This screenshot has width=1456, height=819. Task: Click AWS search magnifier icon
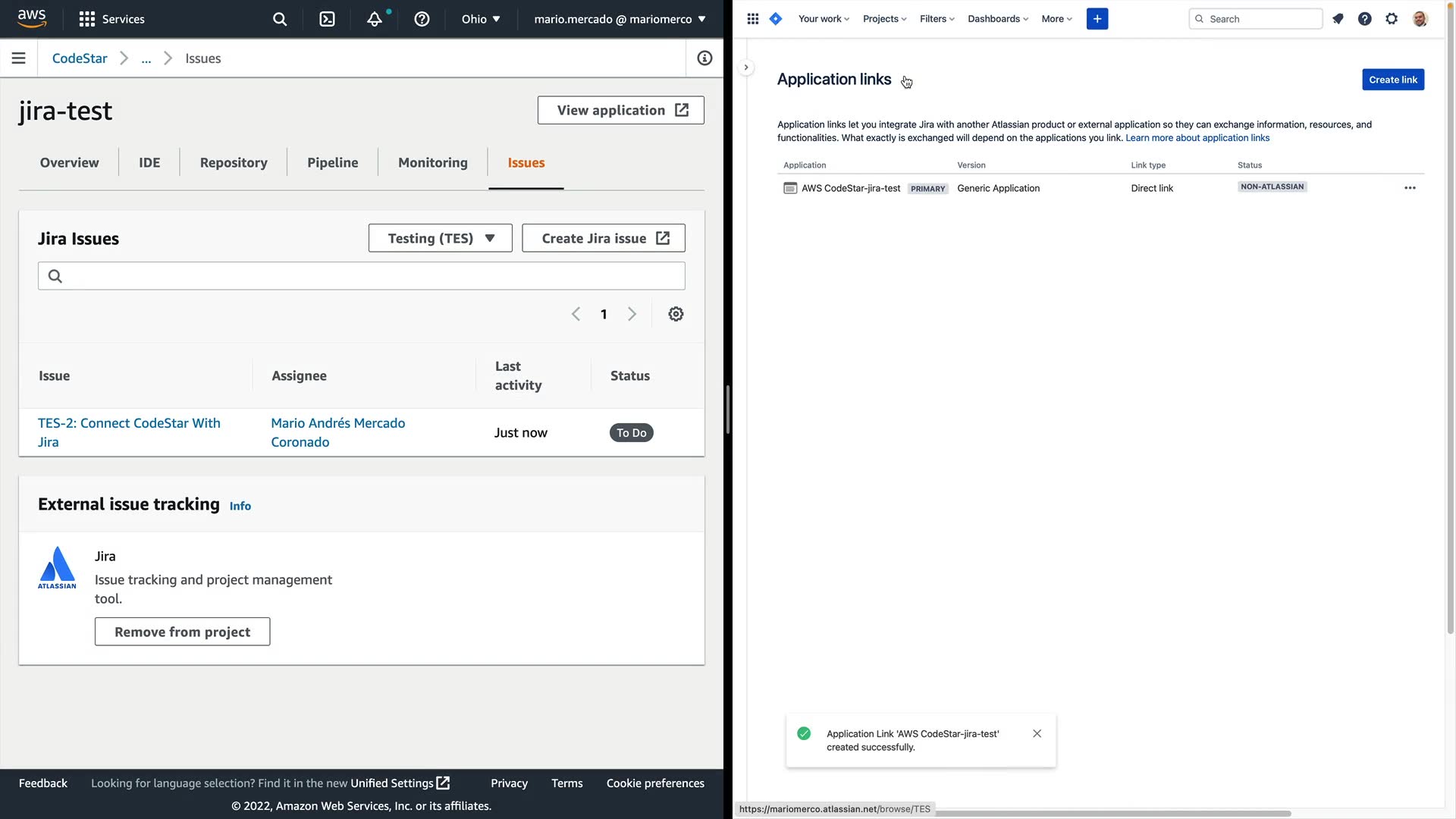click(x=280, y=19)
